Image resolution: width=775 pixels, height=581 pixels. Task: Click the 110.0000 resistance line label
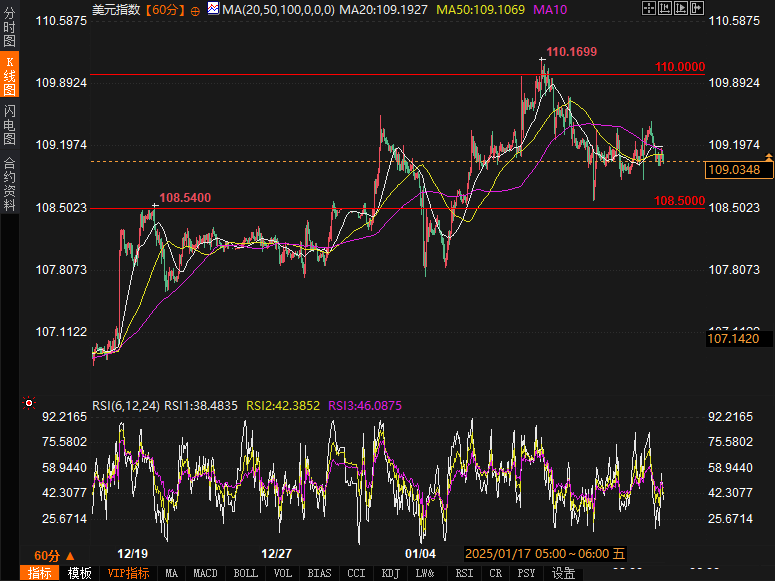click(x=680, y=67)
